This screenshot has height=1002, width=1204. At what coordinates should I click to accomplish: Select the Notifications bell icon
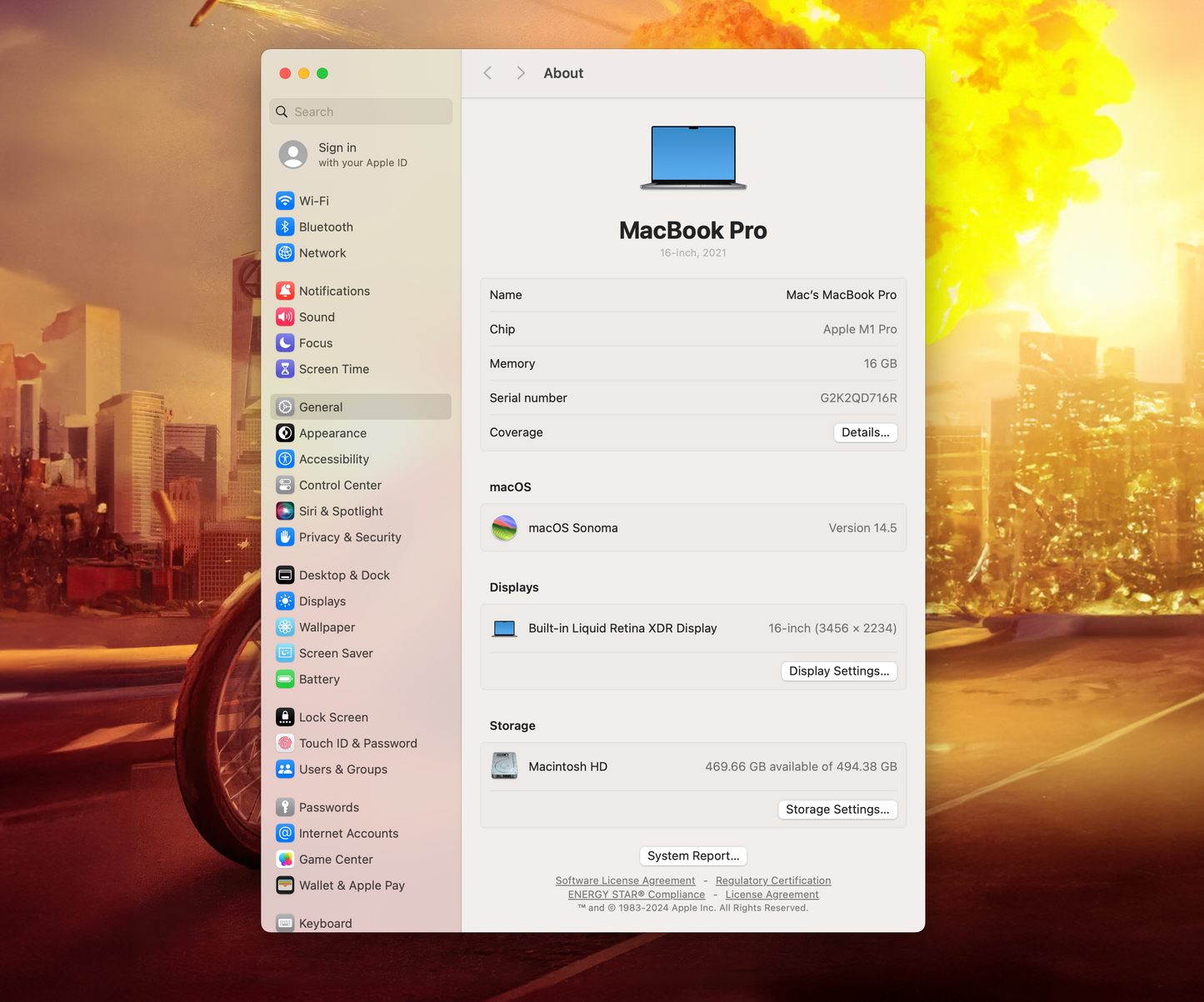(x=285, y=291)
